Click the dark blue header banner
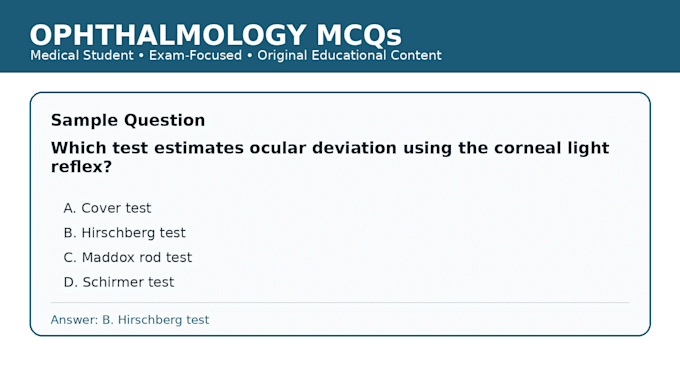 click(340, 36)
